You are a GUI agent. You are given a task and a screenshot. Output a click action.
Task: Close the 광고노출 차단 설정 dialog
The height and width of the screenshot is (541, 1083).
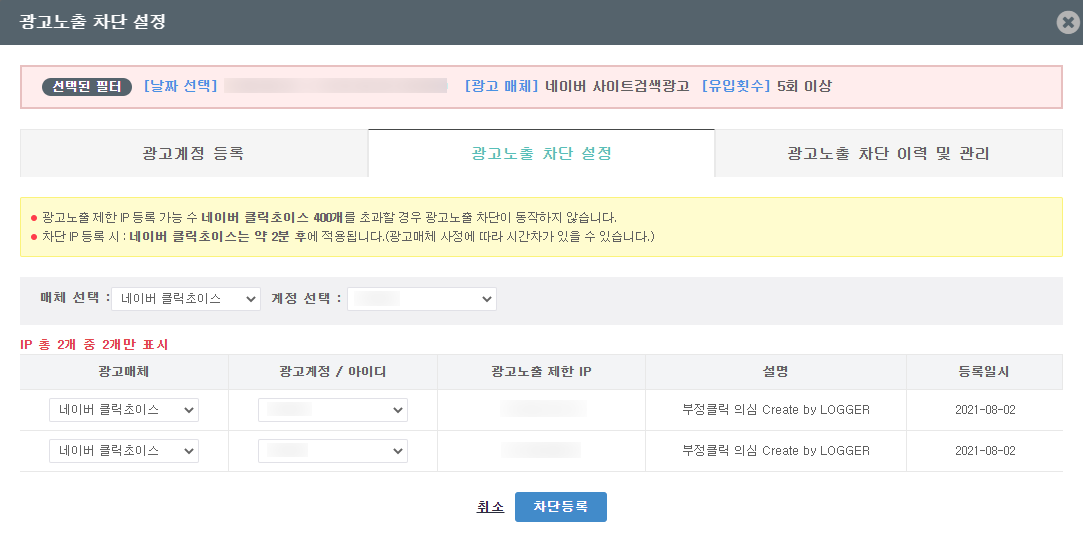[x=1068, y=23]
